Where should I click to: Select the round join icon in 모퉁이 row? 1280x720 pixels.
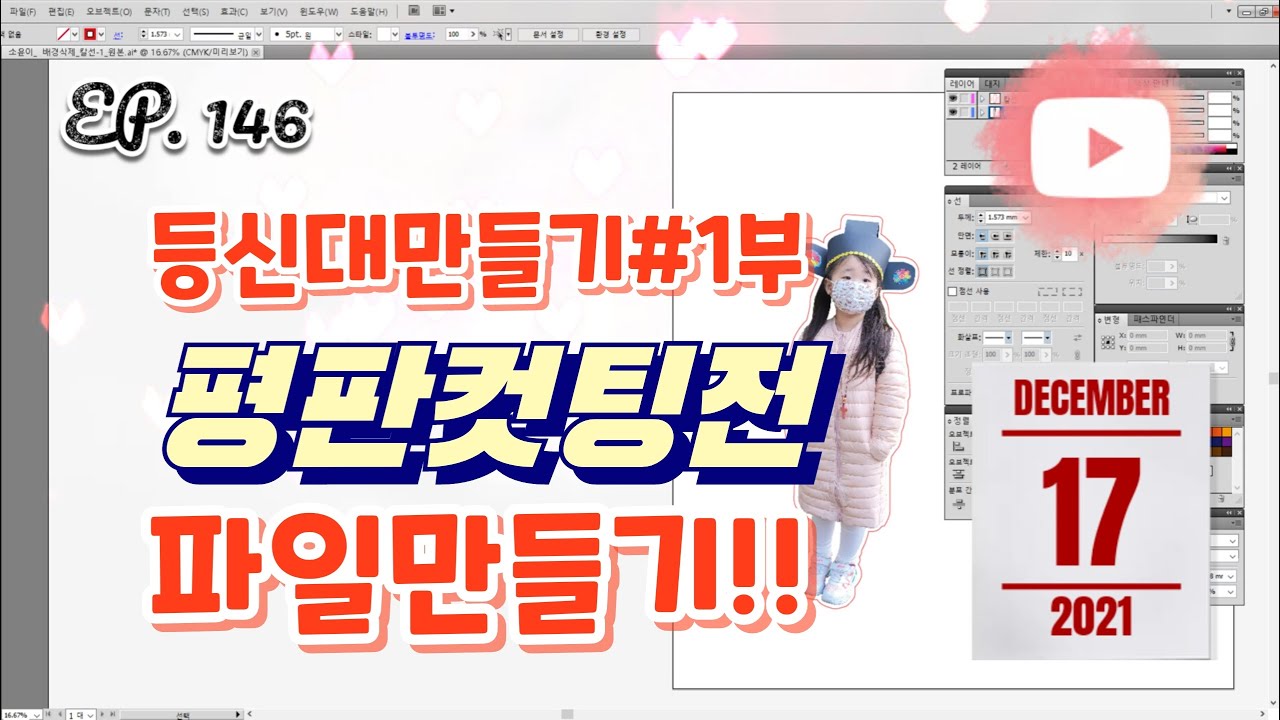point(995,254)
